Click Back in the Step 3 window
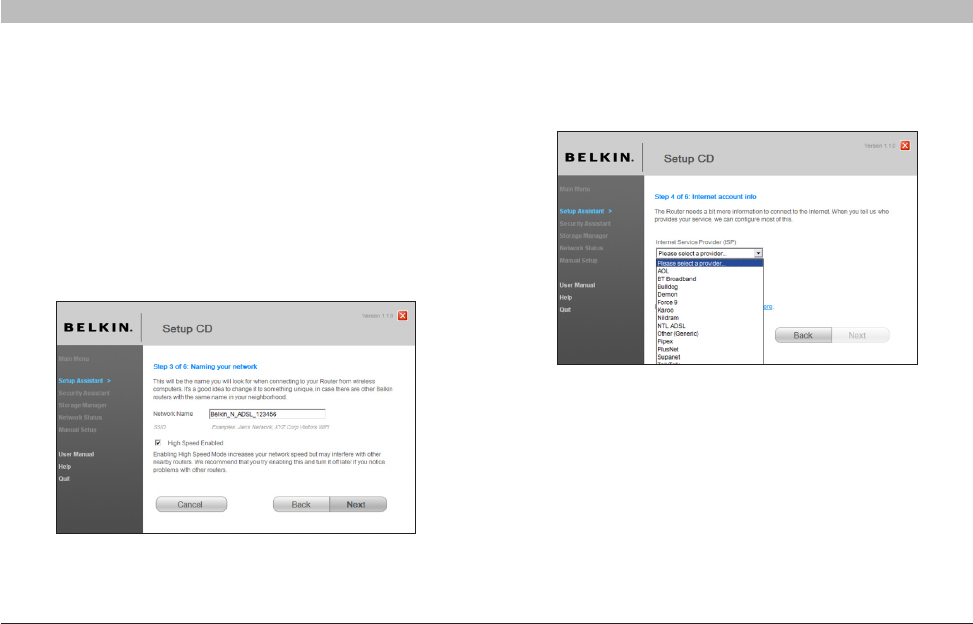The image size is (973, 624). (x=302, y=504)
